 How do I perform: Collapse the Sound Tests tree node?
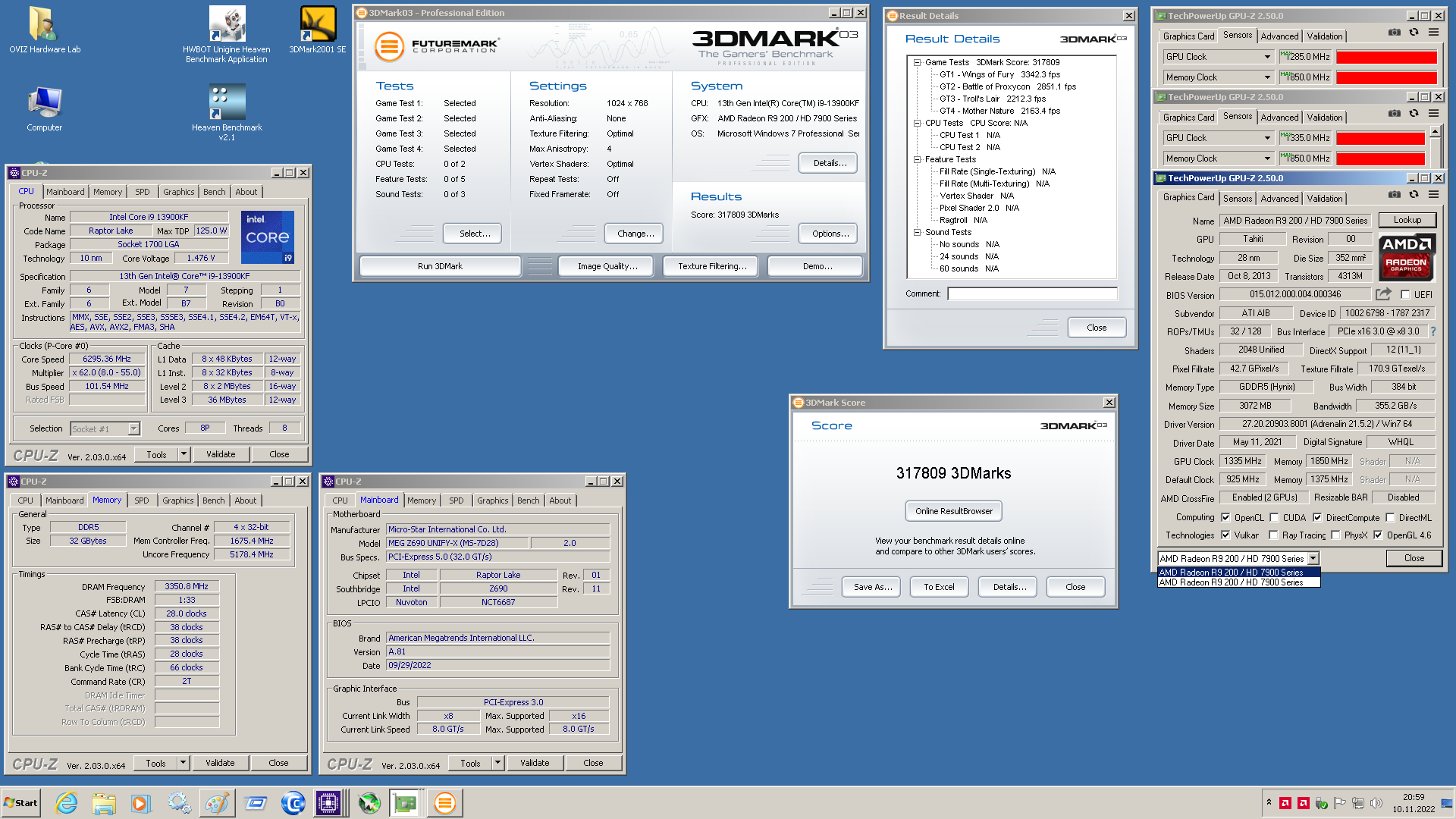tap(917, 232)
